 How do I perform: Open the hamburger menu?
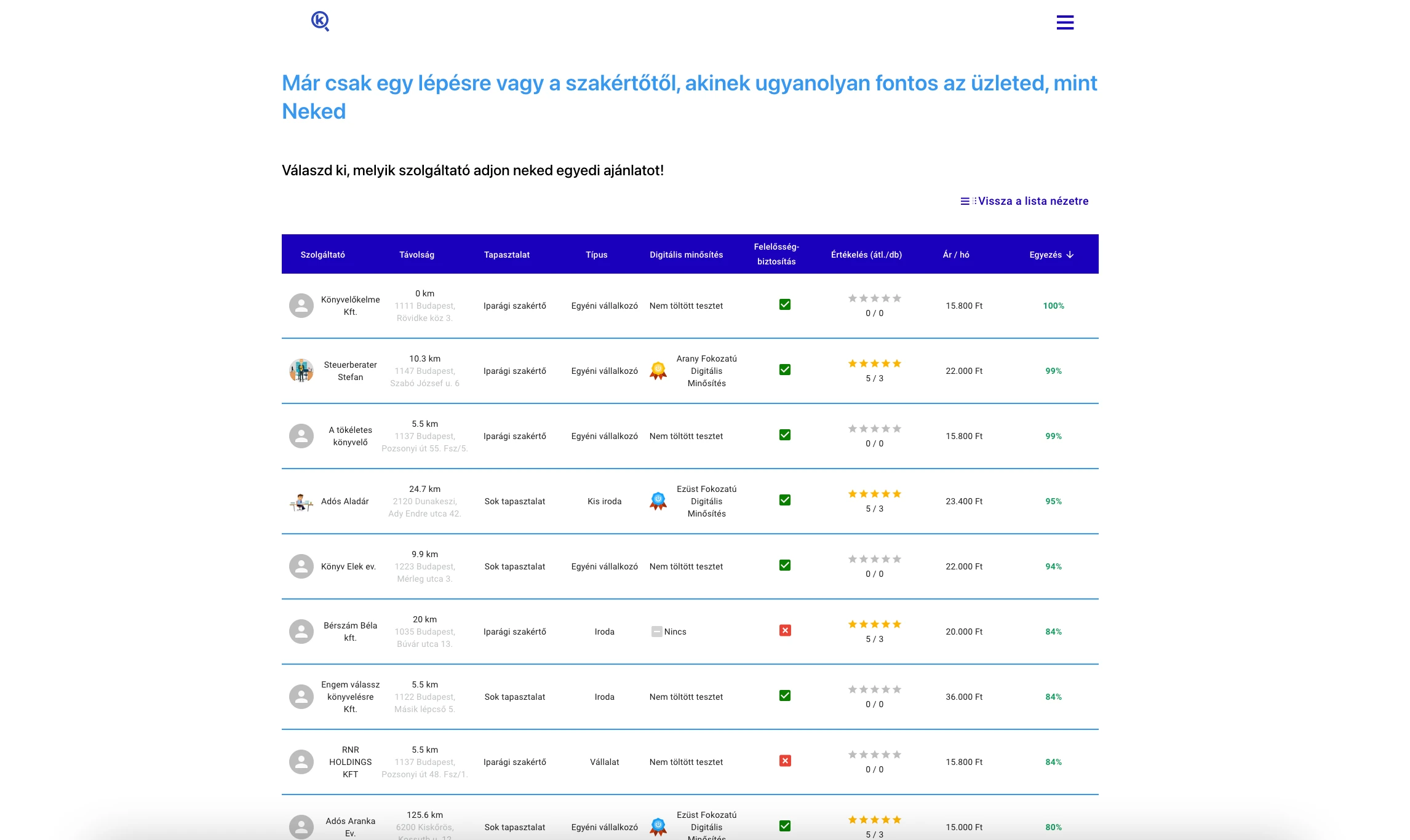(1065, 23)
